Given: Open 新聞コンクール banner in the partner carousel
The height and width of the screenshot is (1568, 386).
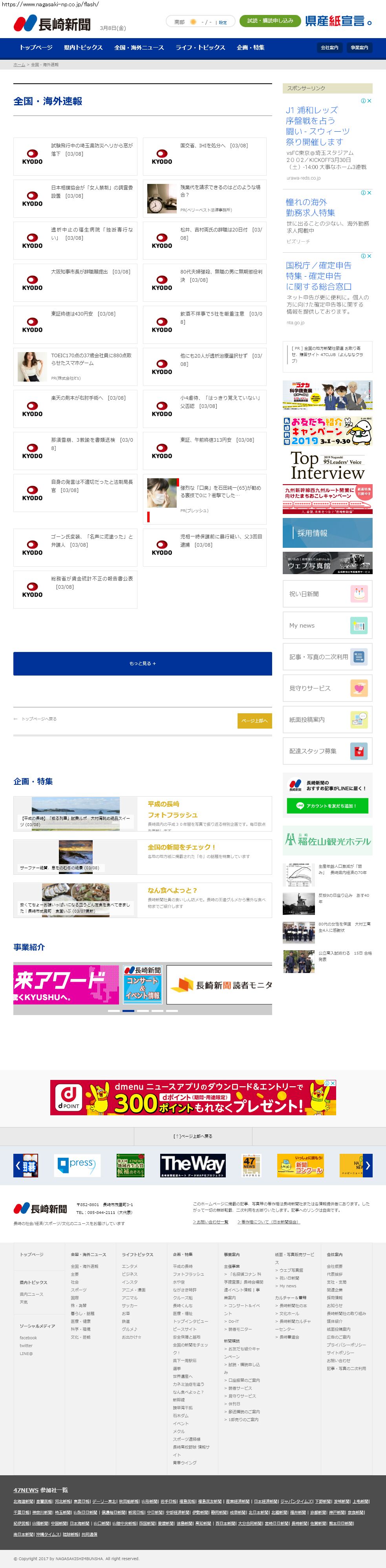Looking at the screenshot, I should [x=300, y=1165].
